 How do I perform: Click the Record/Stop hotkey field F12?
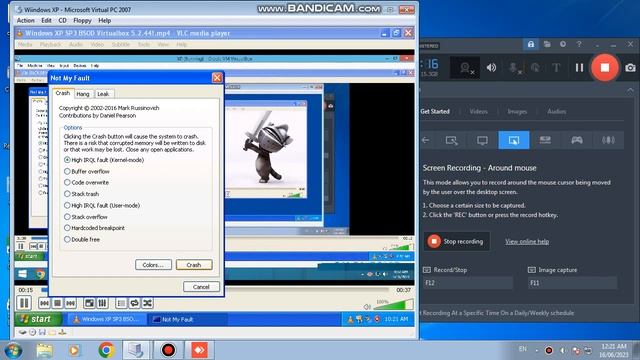(x=468, y=282)
